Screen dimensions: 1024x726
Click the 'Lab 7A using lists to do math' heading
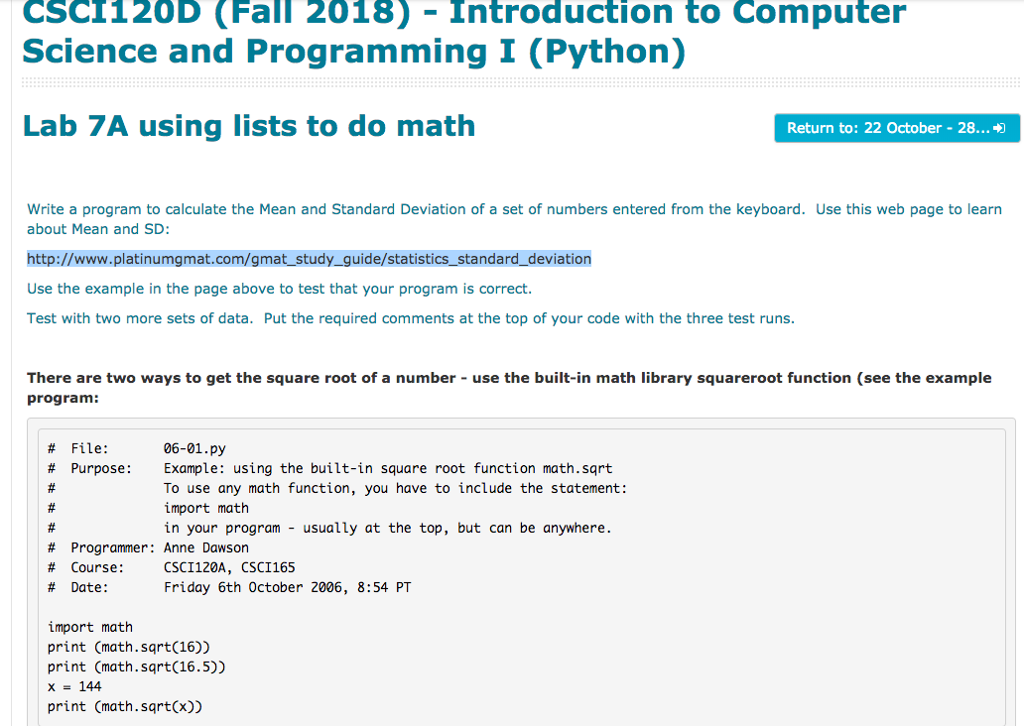coord(249,126)
